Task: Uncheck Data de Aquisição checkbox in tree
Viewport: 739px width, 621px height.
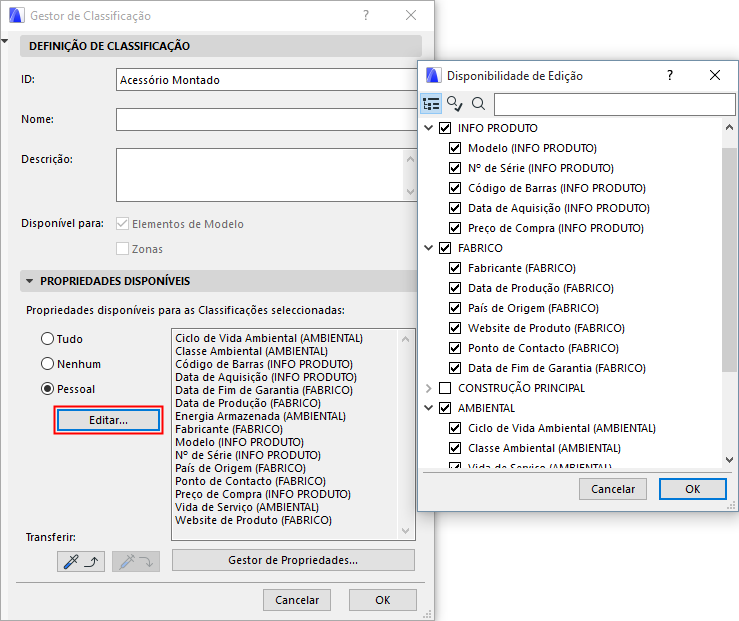Action: 455,208
